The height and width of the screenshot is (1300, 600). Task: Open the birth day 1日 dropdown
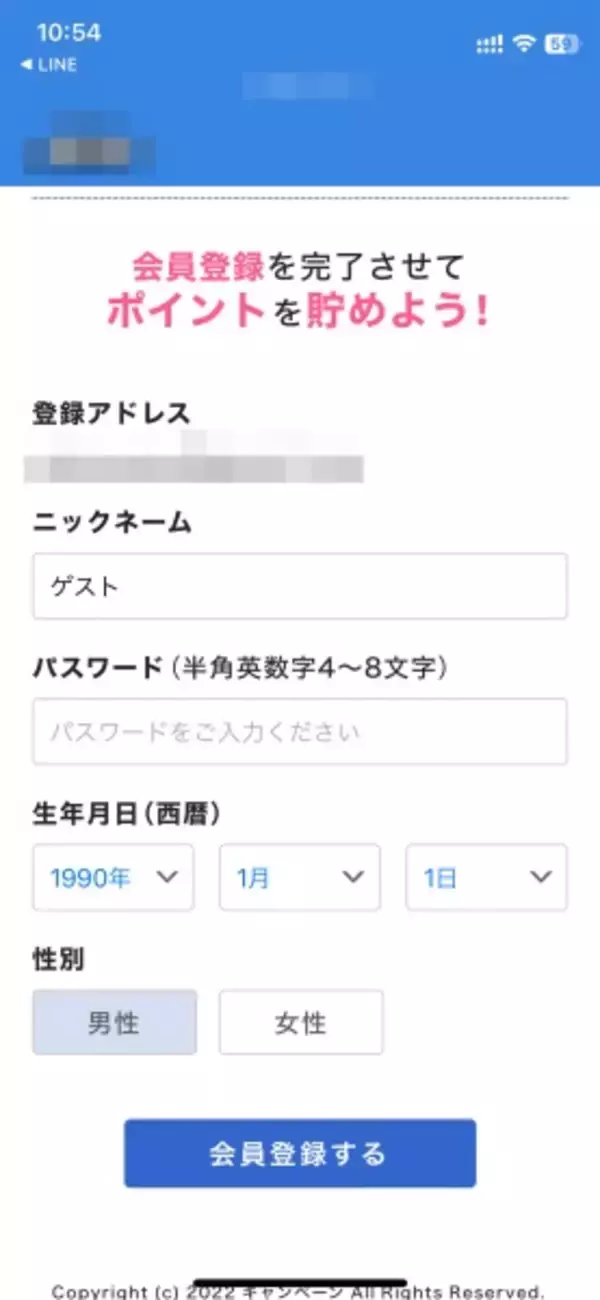click(x=486, y=877)
